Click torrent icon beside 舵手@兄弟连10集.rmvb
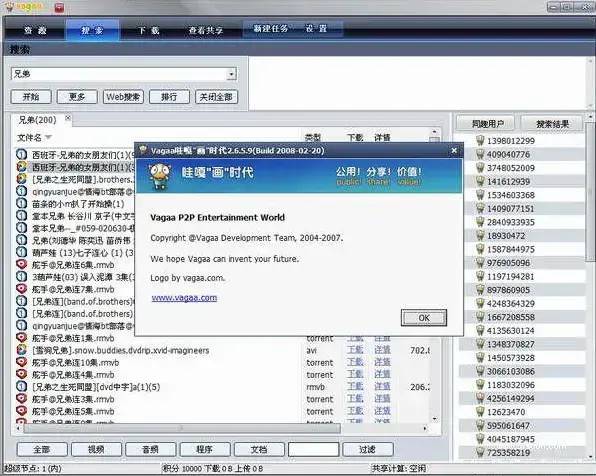The width and height of the screenshot is (596, 476). [x=21, y=362]
